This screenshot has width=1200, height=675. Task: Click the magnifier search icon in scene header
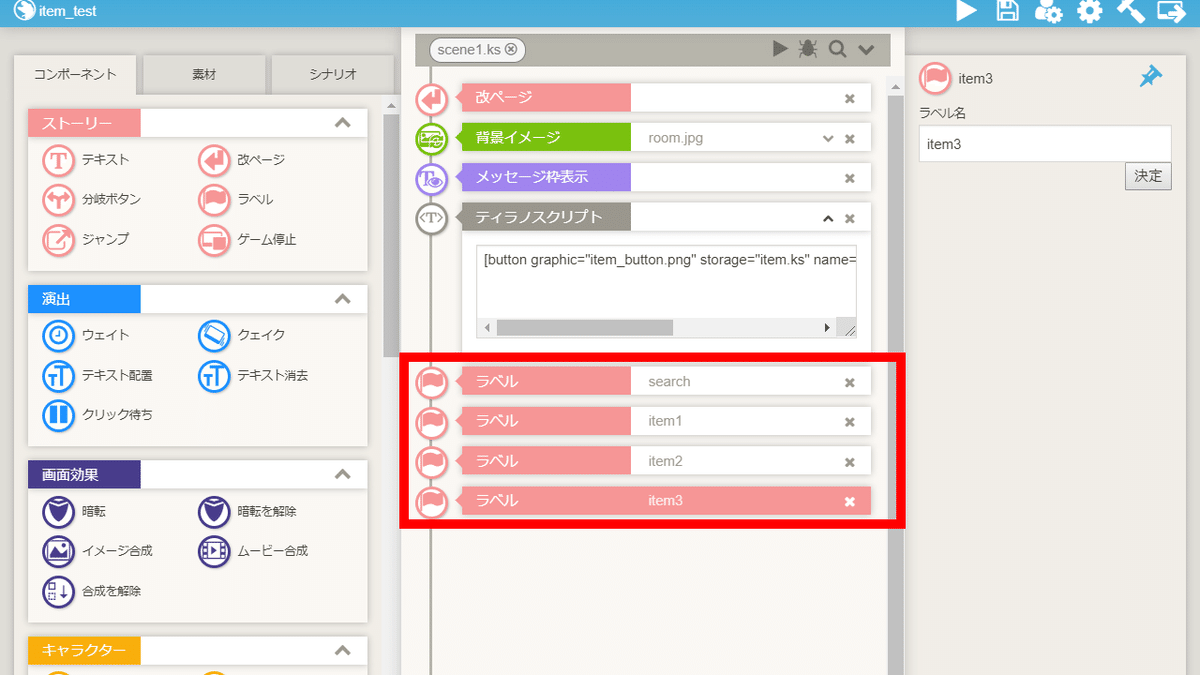coord(837,49)
